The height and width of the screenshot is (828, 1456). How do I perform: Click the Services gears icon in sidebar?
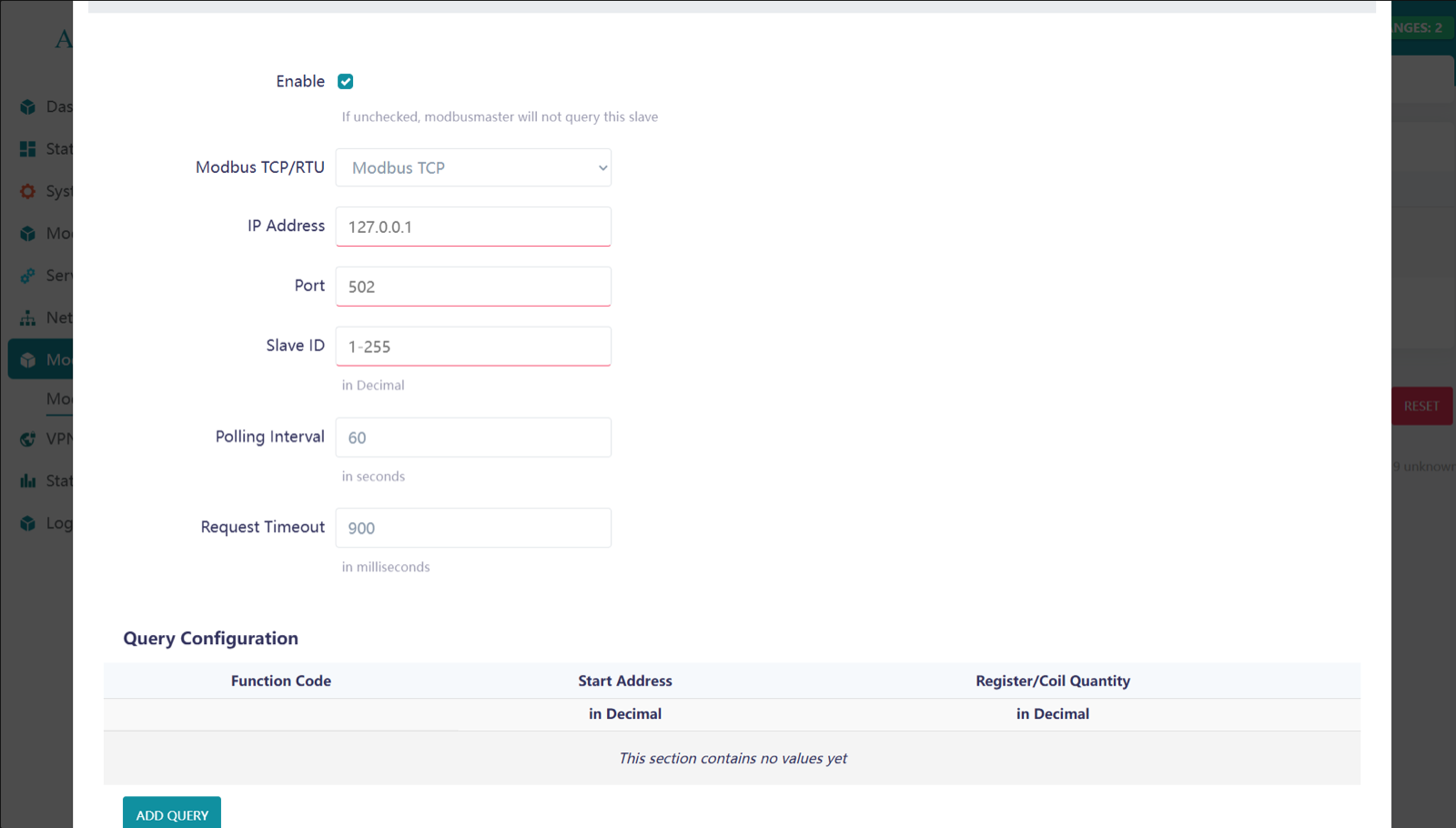[28, 276]
